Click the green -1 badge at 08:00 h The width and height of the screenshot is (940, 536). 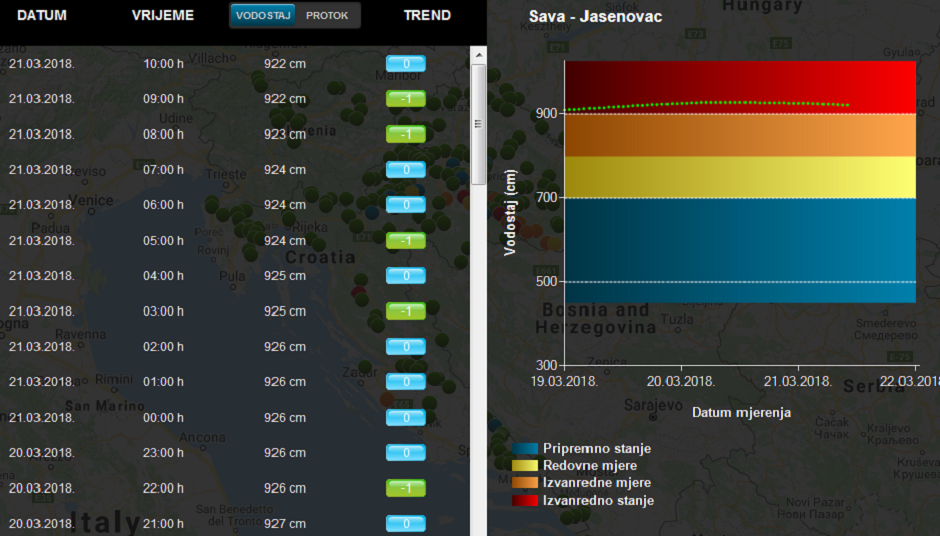point(406,134)
